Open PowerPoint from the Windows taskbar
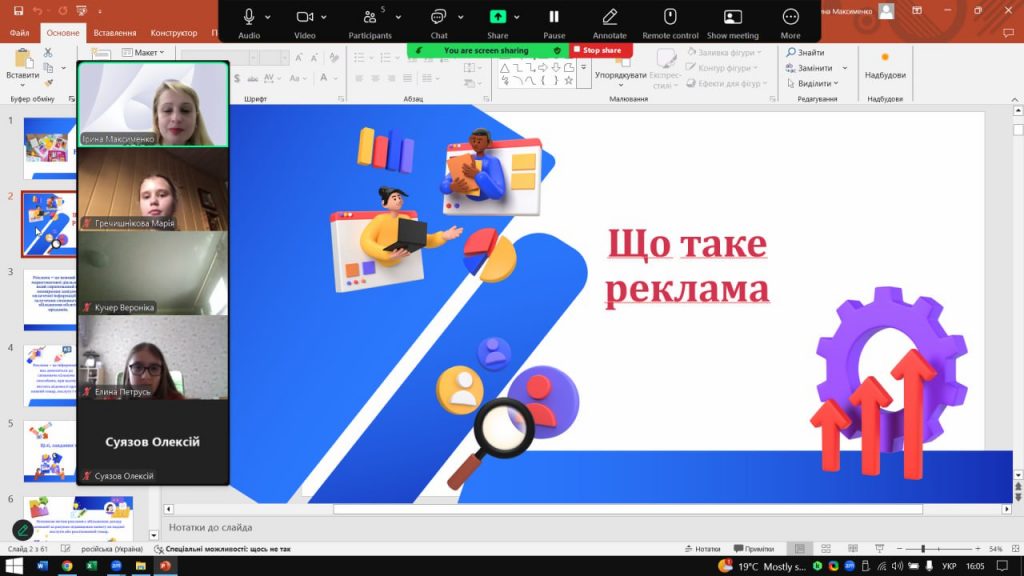This screenshot has height=576, width=1024. coord(165,566)
